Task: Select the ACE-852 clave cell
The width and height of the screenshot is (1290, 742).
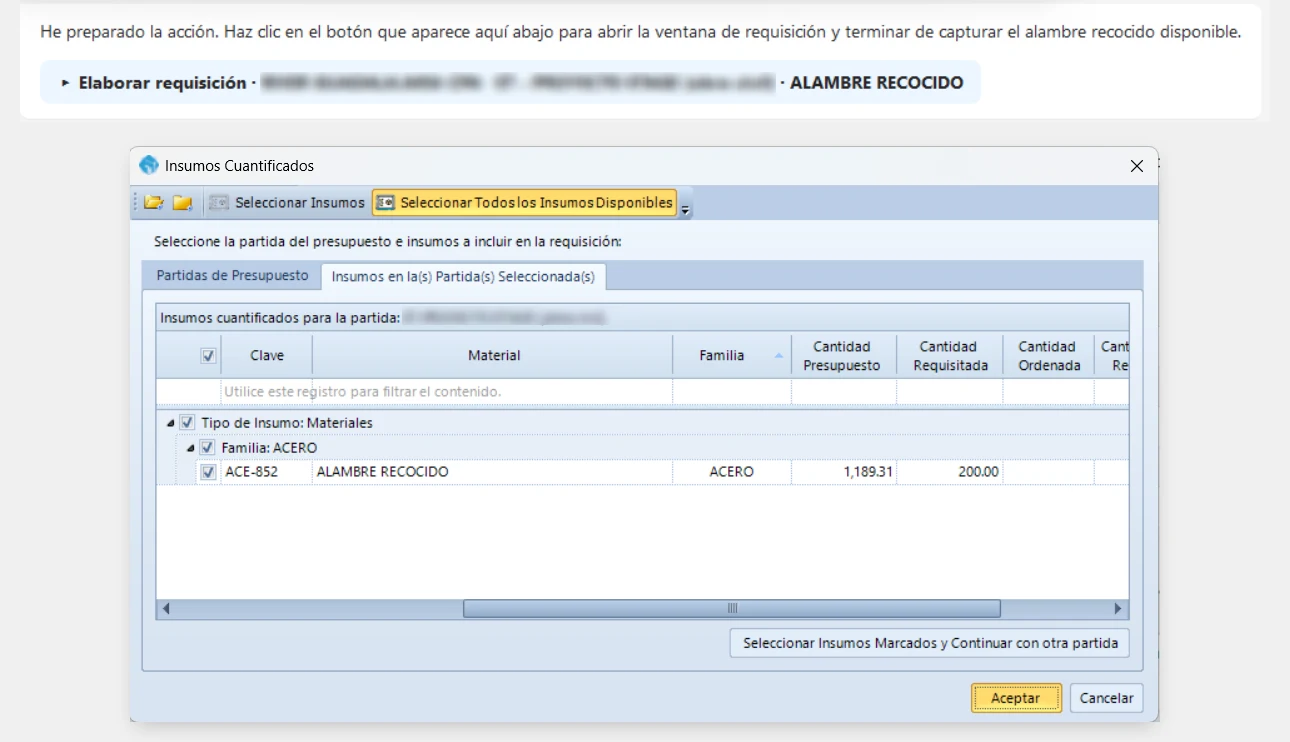Action: pos(267,472)
